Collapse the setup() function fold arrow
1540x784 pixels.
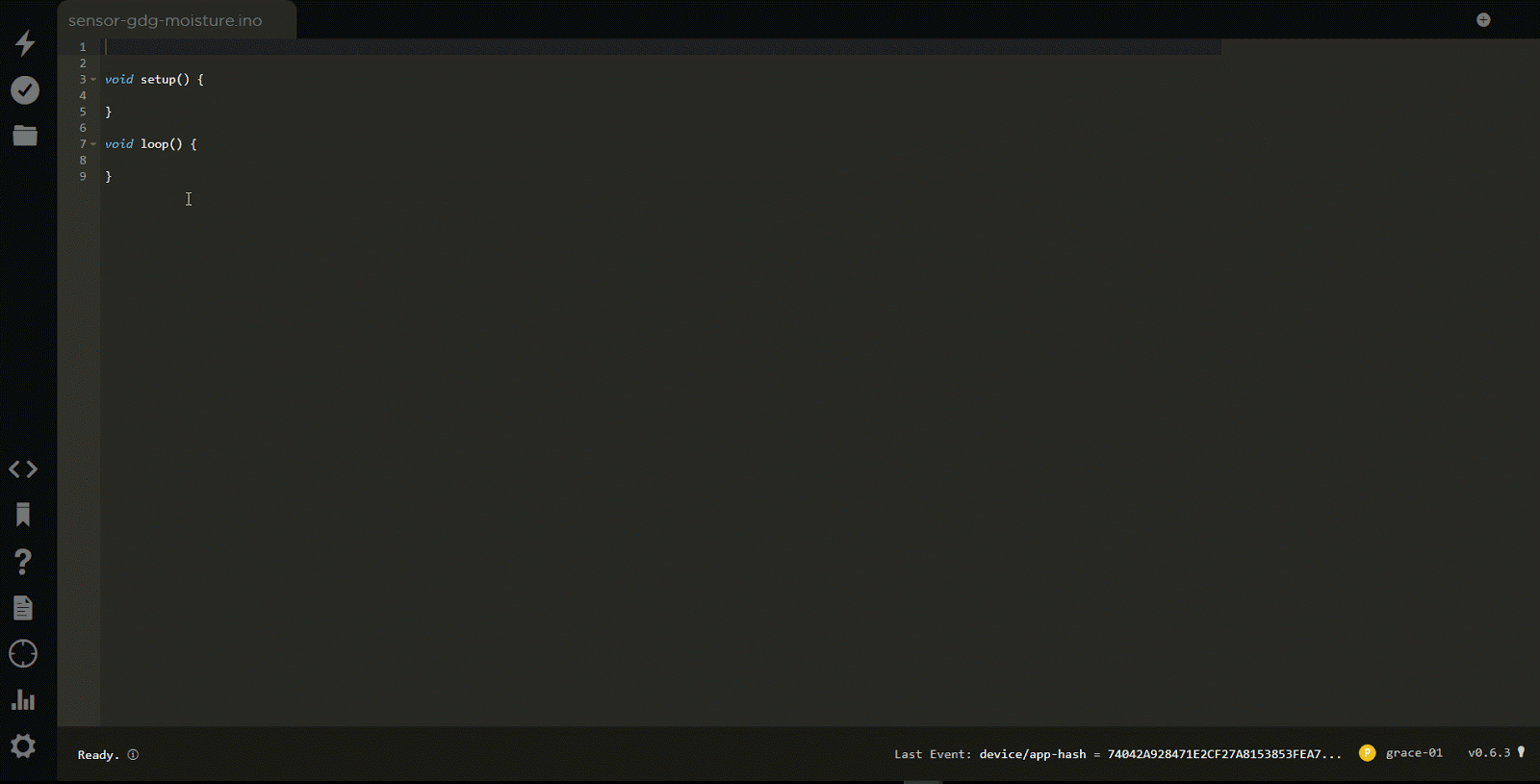click(93, 80)
